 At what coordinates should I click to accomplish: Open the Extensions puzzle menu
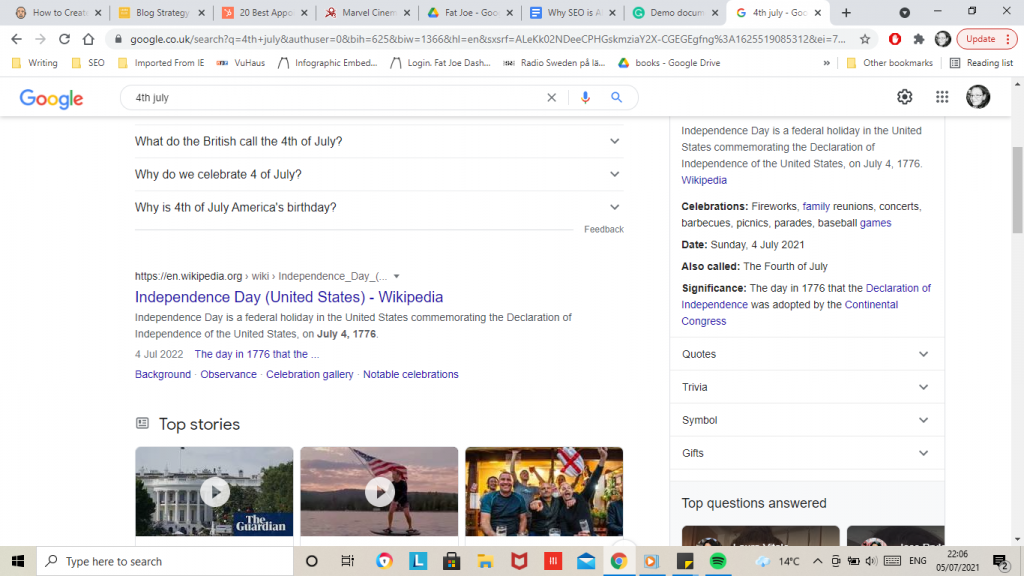pyautogui.click(x=919, y=39)
